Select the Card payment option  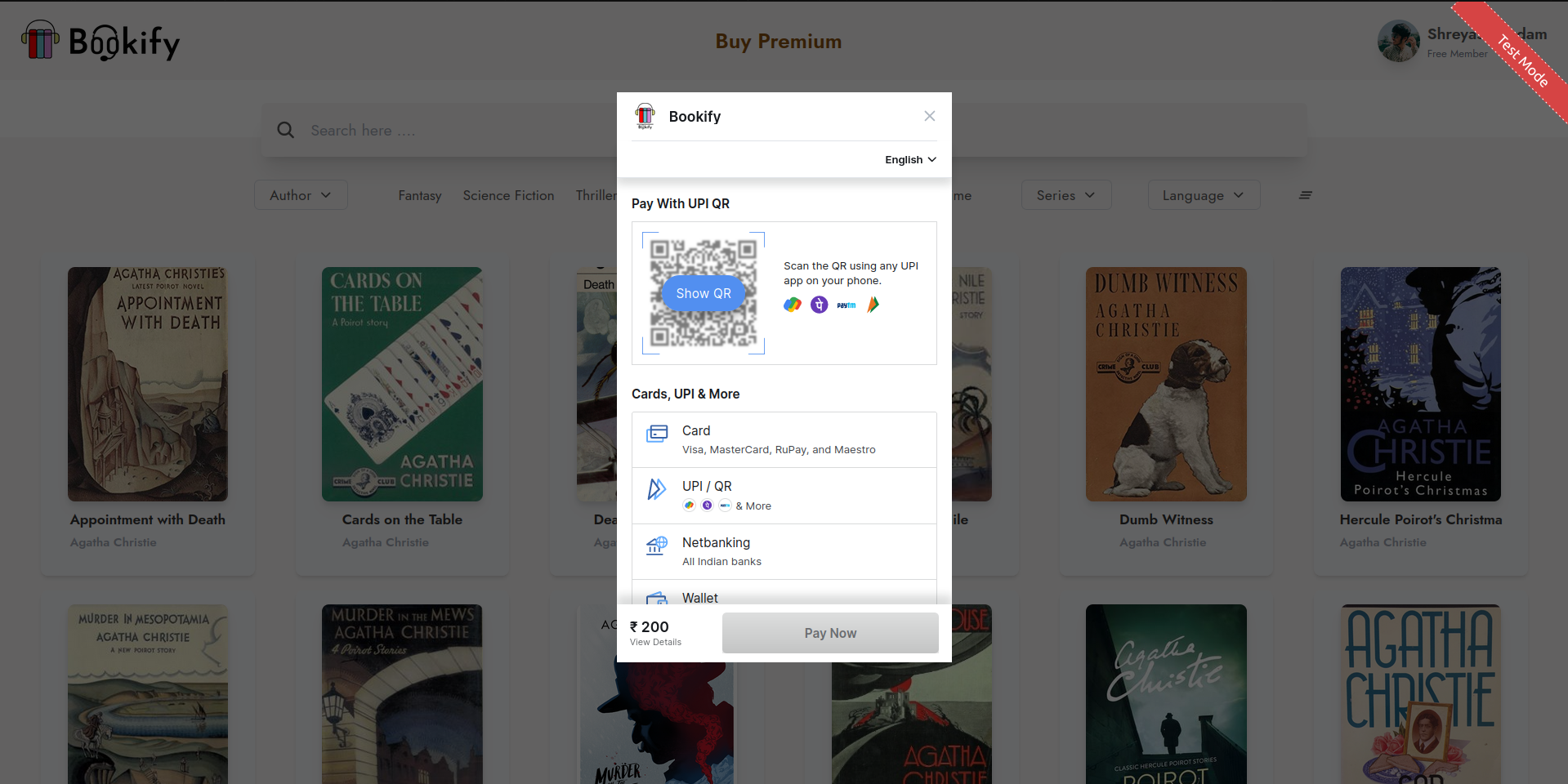point(784,439)
